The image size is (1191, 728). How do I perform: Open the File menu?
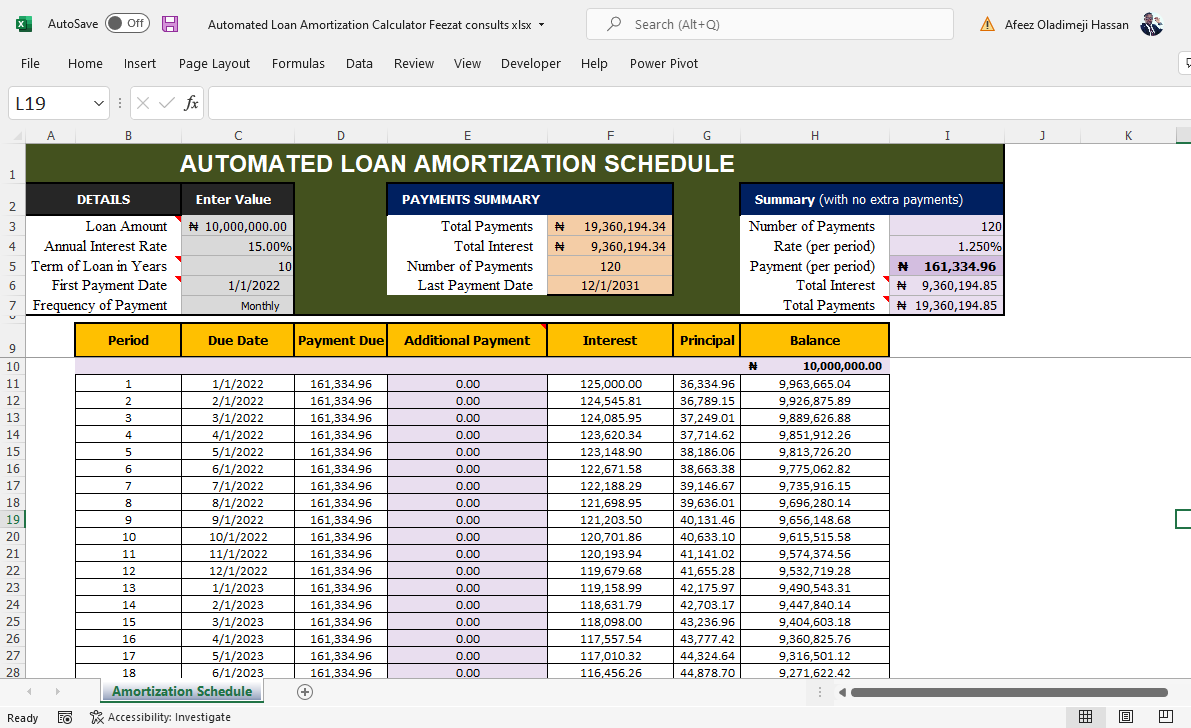click(x=30, y=63)
